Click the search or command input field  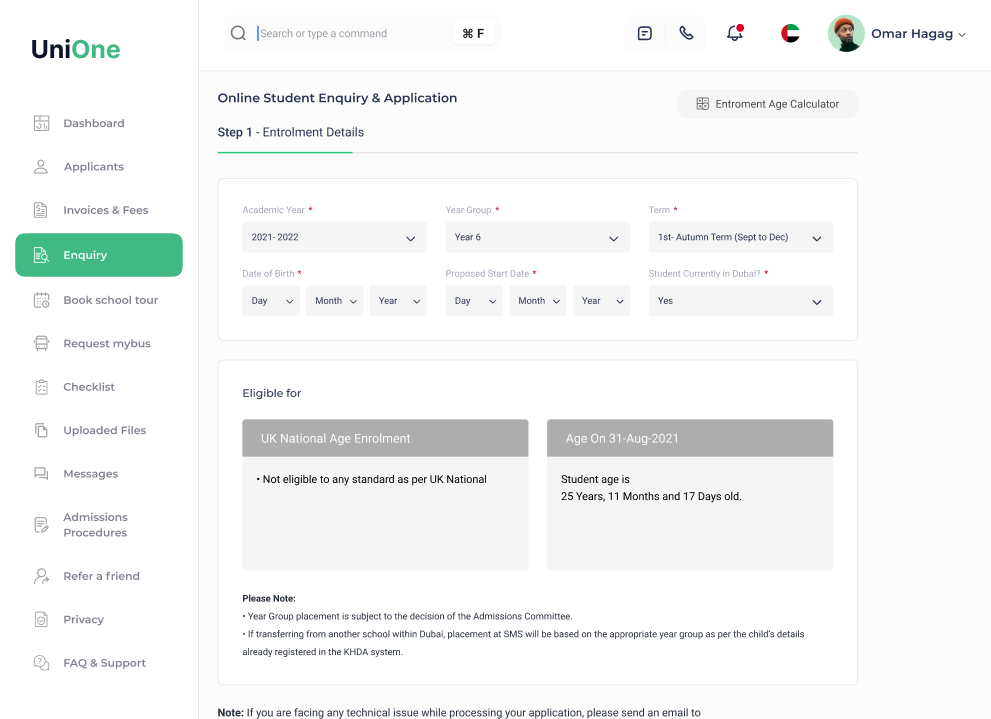[350, 33]
